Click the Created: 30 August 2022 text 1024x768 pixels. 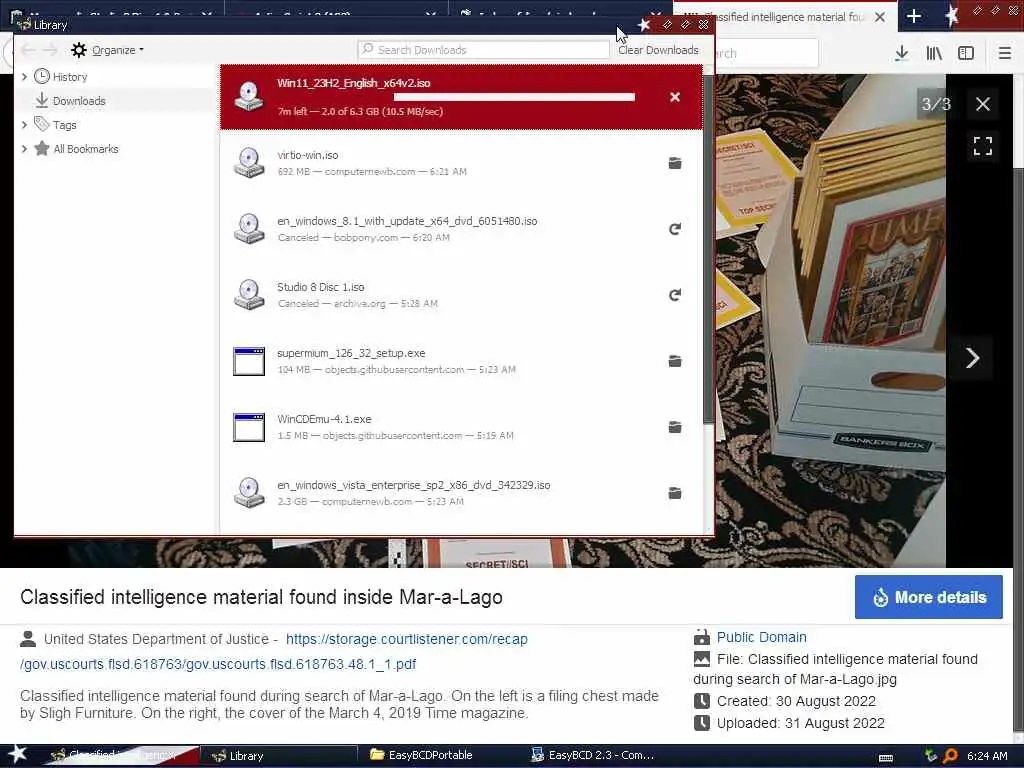[796, 701]
